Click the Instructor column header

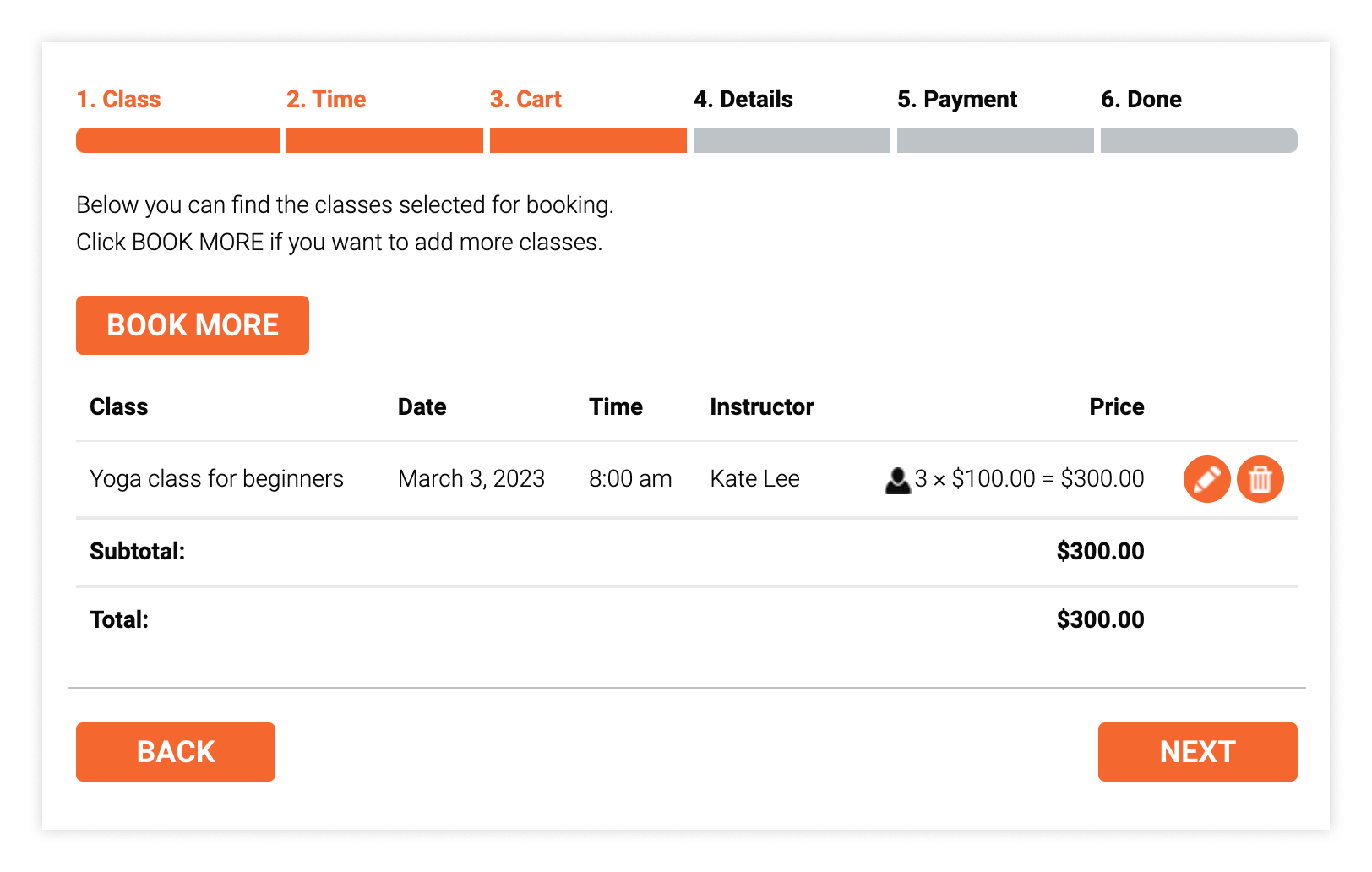pos(761,407)
